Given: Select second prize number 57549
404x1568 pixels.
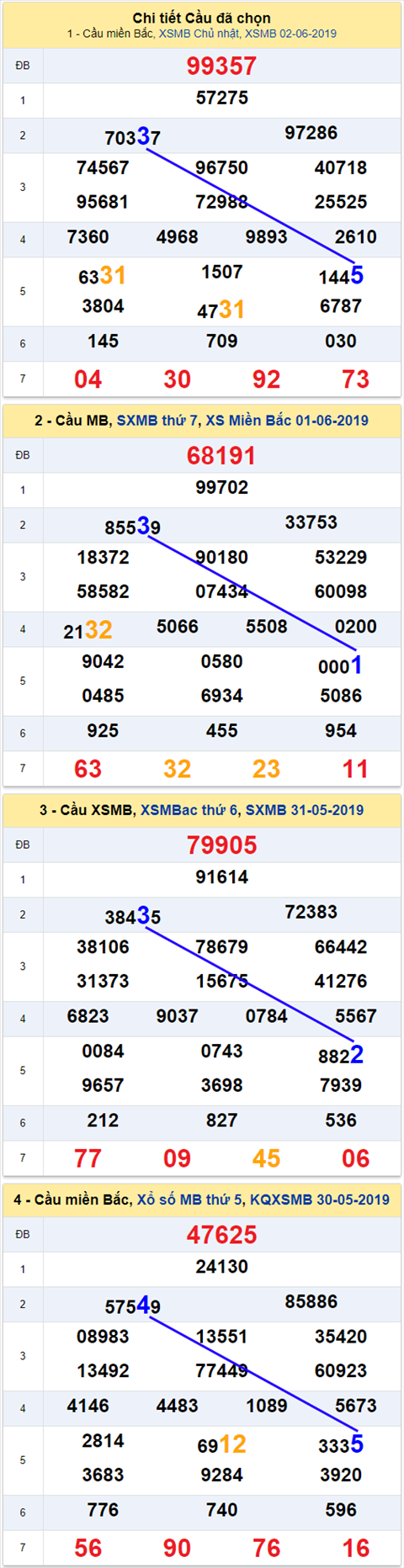Looking at the screenshot, I should point(132,1305).
